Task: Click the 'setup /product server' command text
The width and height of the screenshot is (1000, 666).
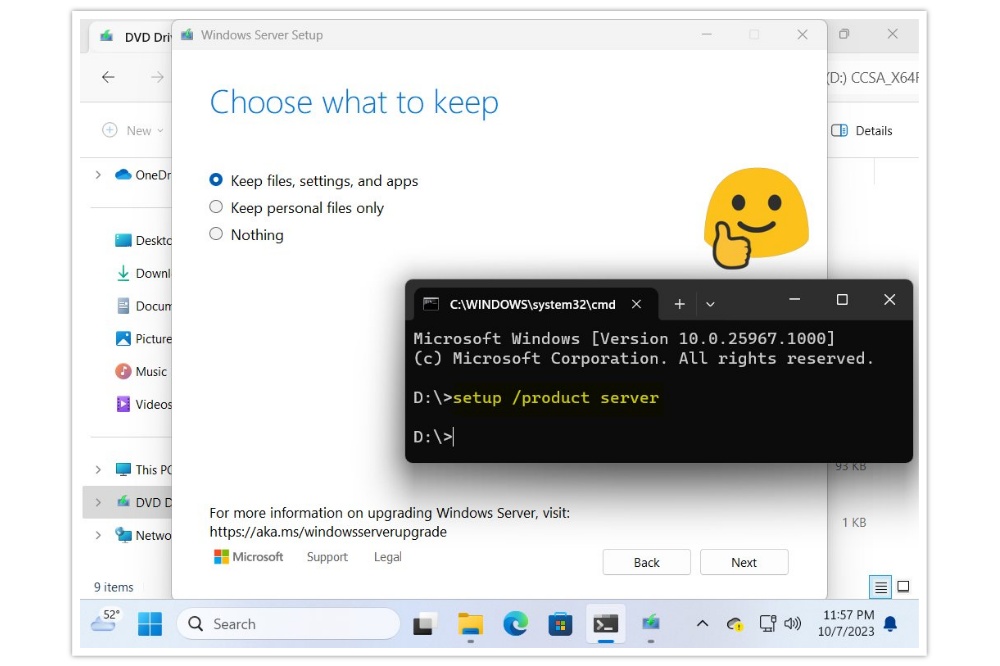Action: point(555,397)
